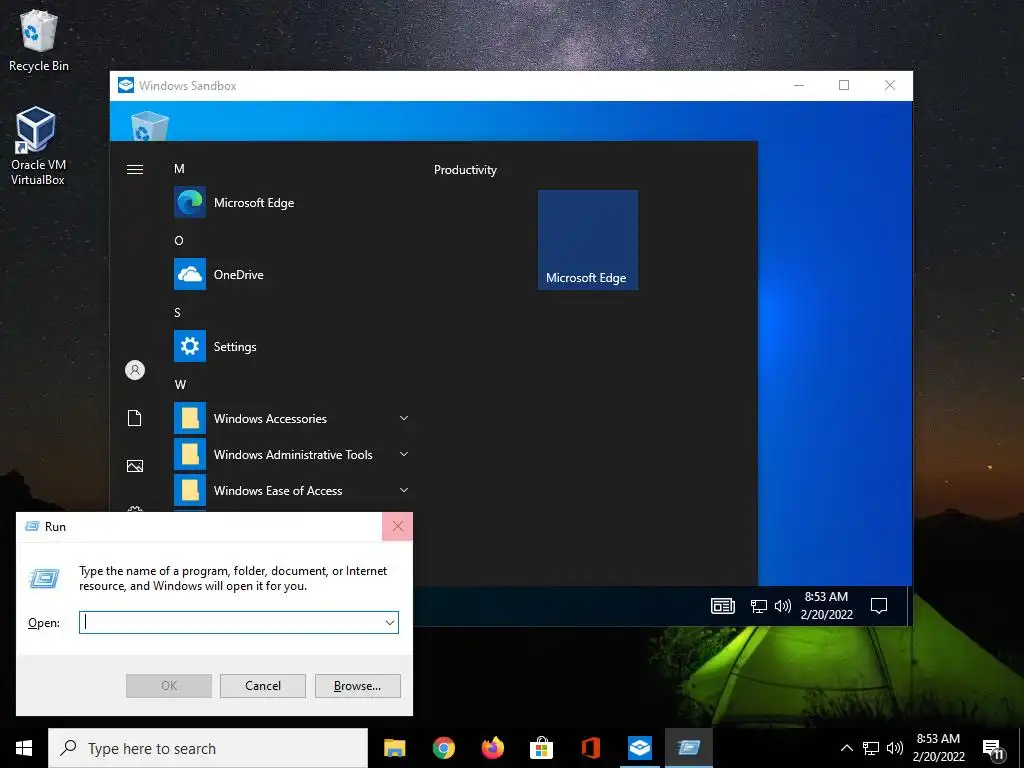Click the Windows Ease of Access folder icon
This screenshot has height=768, width=1024.
pyautogui.click(x=190, y=490)
